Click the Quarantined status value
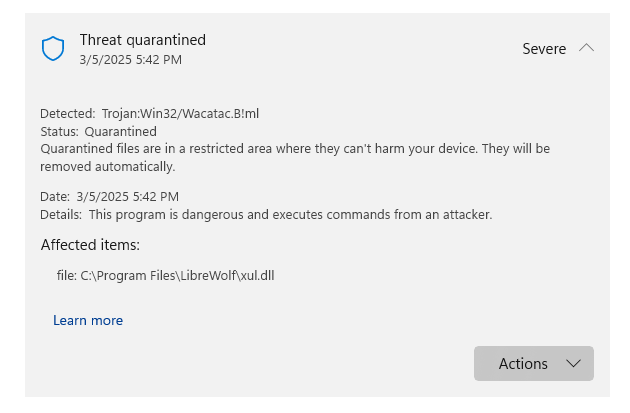The height and width of the screenshot is (413, 630). (121, 131)
